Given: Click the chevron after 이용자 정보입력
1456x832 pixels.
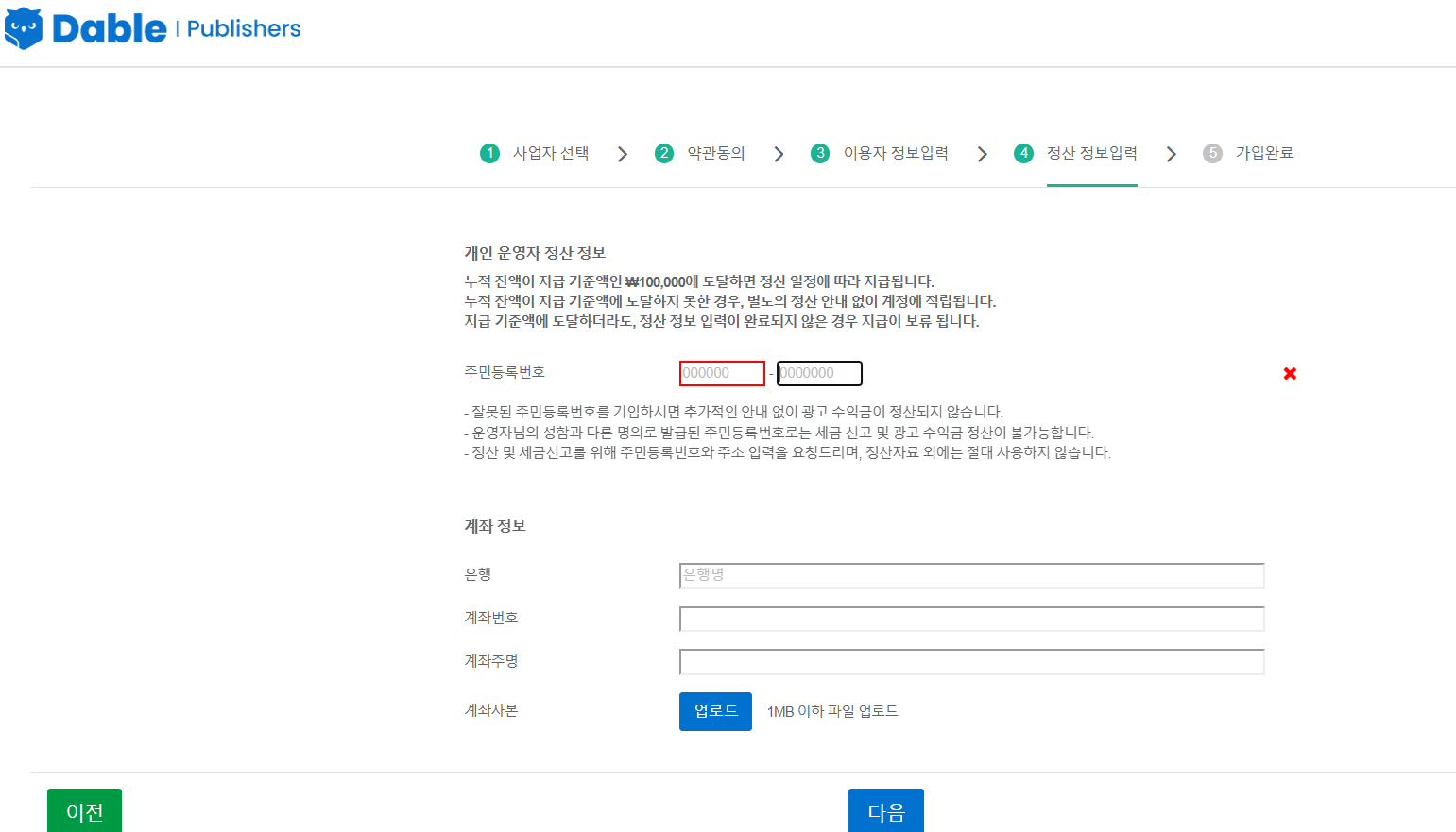Looking at the screenshot, I should click(983, 154).
